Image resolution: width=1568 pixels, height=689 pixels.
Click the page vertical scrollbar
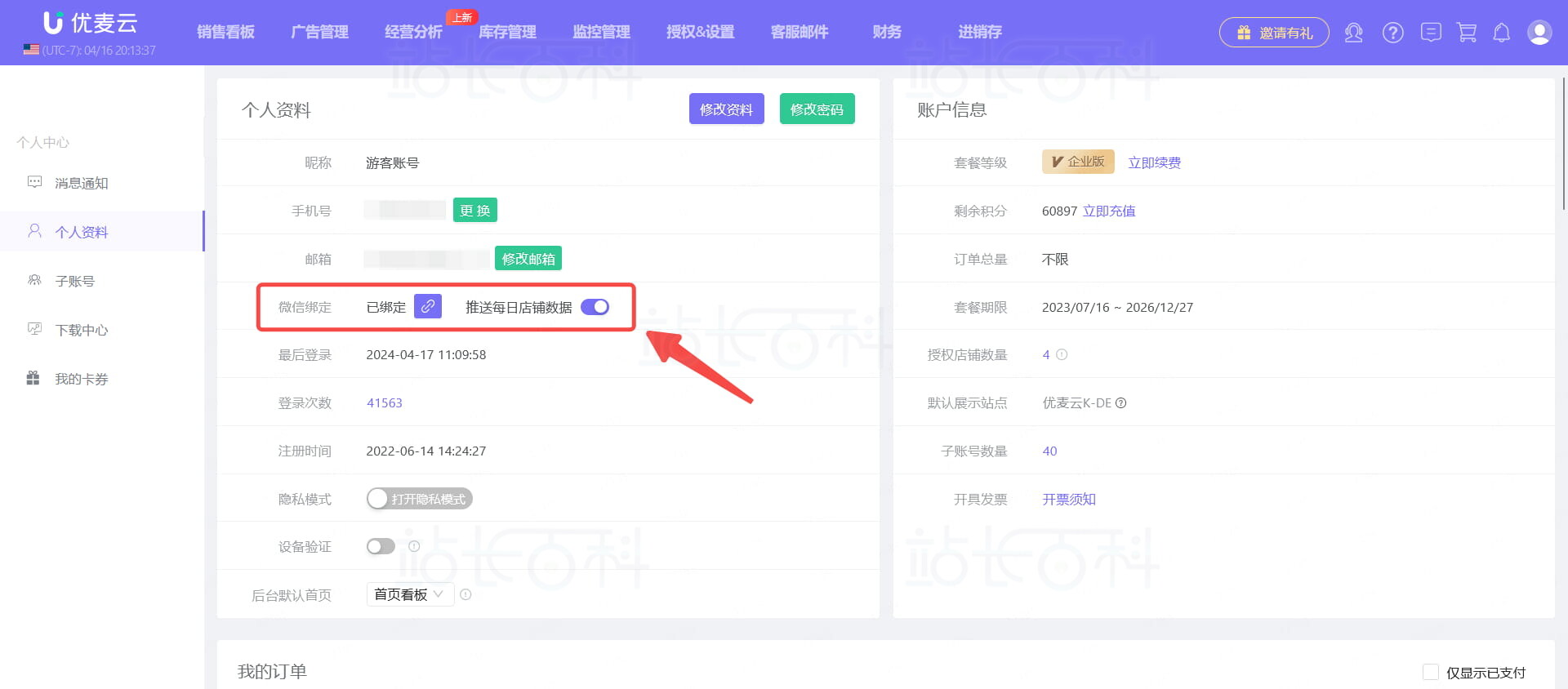point(1563,143)
